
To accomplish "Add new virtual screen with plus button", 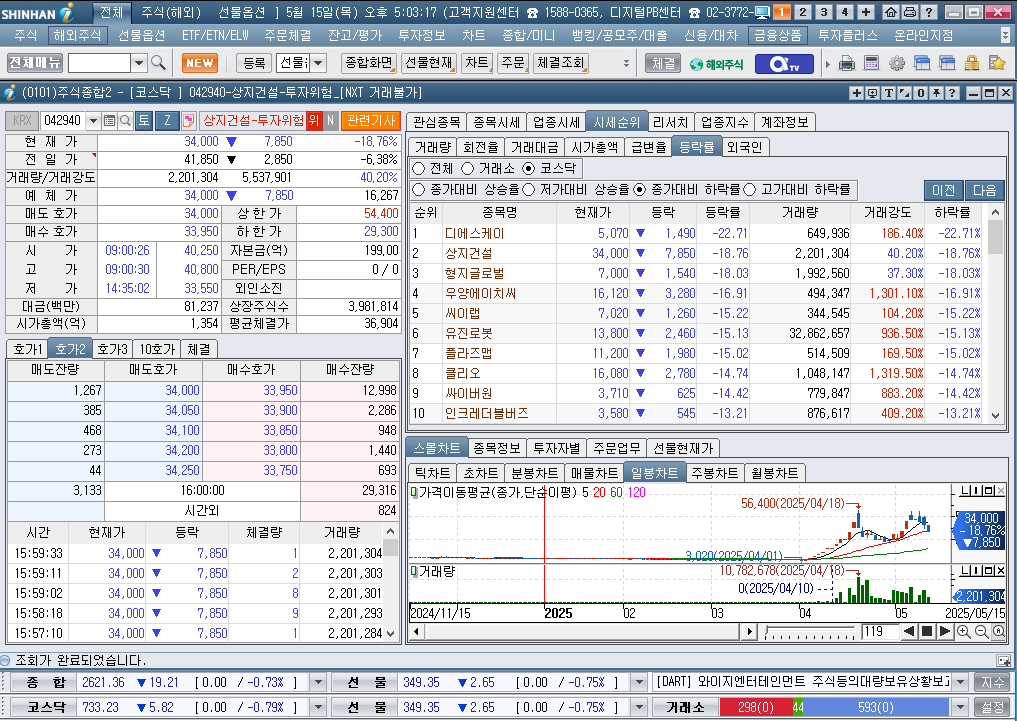I will (866, 12).
